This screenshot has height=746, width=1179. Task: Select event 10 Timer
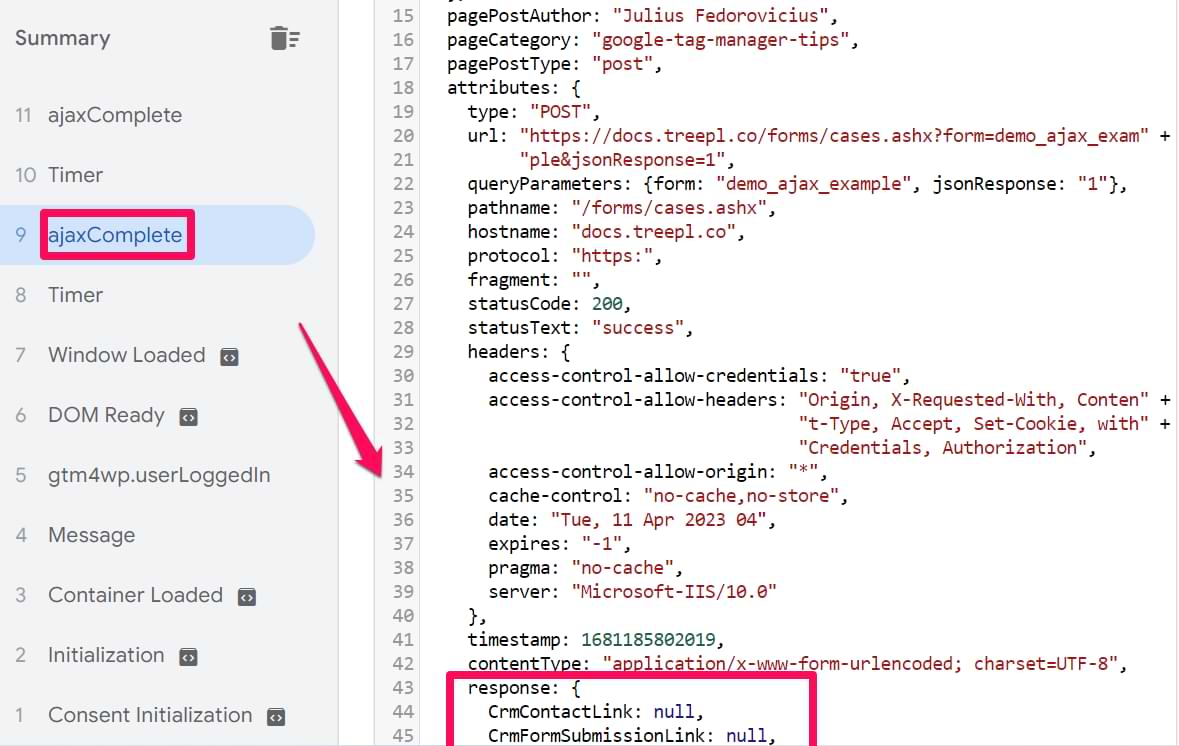[x=75, y=175]
